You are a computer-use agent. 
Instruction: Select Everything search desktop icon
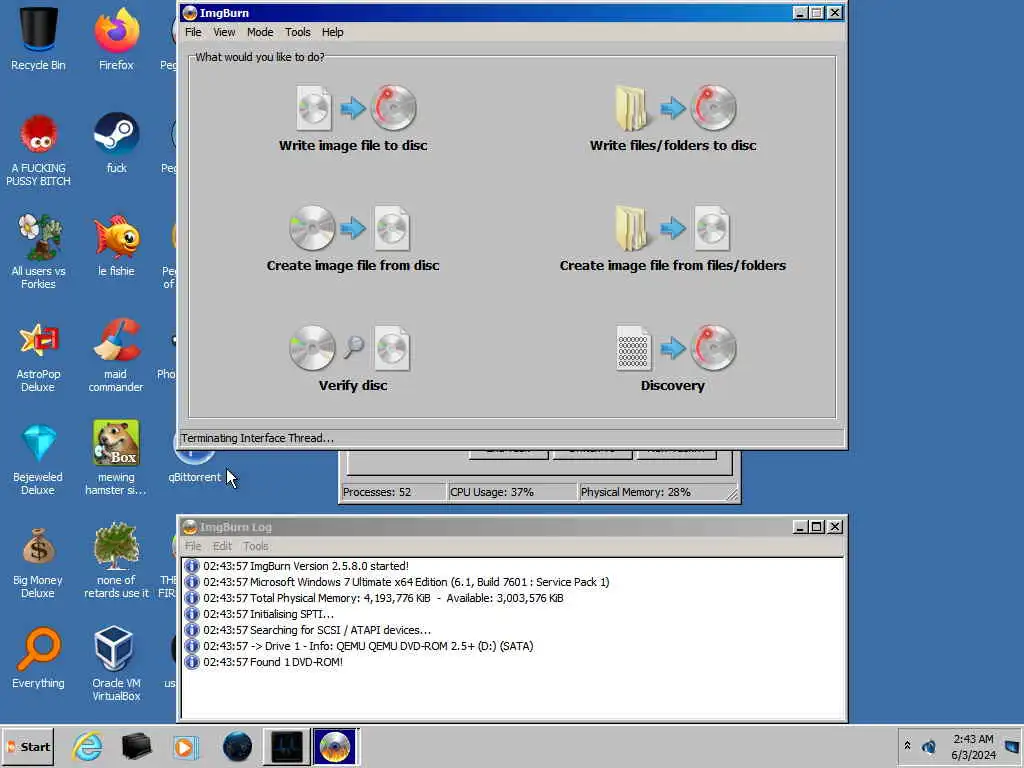click(38, 658)
